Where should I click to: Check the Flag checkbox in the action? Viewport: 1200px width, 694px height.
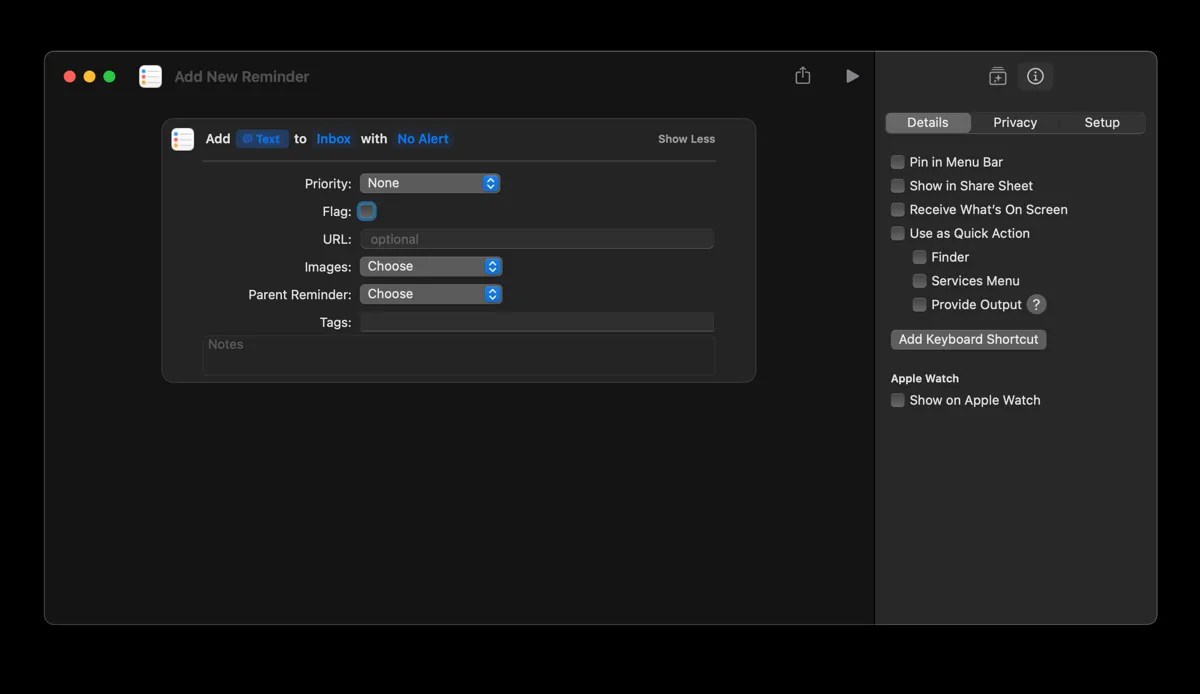point(366,211)
